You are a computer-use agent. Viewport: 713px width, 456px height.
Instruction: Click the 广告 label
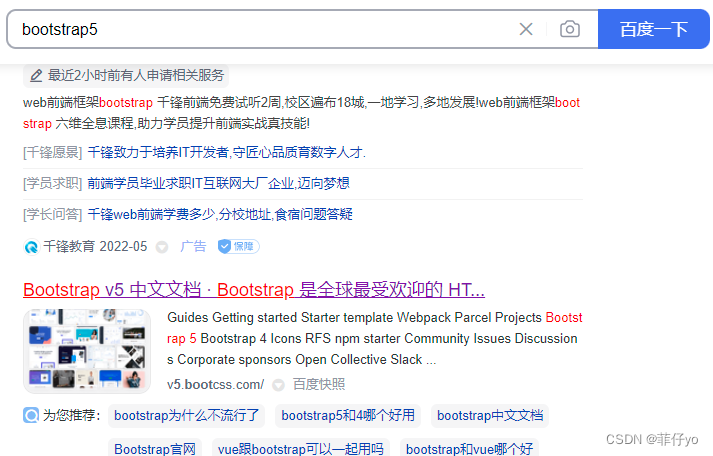(193, 246)
